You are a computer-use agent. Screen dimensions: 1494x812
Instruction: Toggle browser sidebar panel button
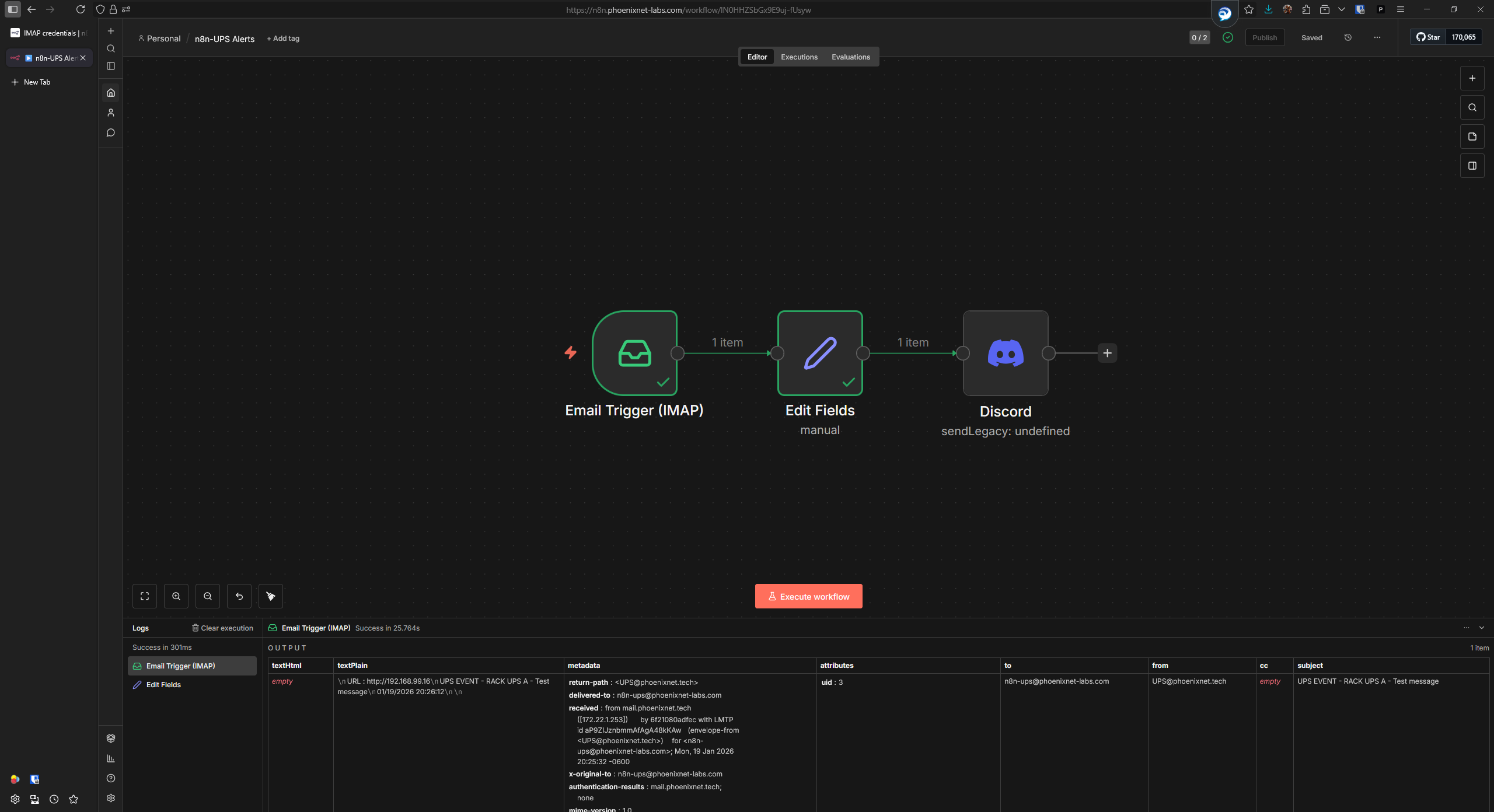[13, 9]
